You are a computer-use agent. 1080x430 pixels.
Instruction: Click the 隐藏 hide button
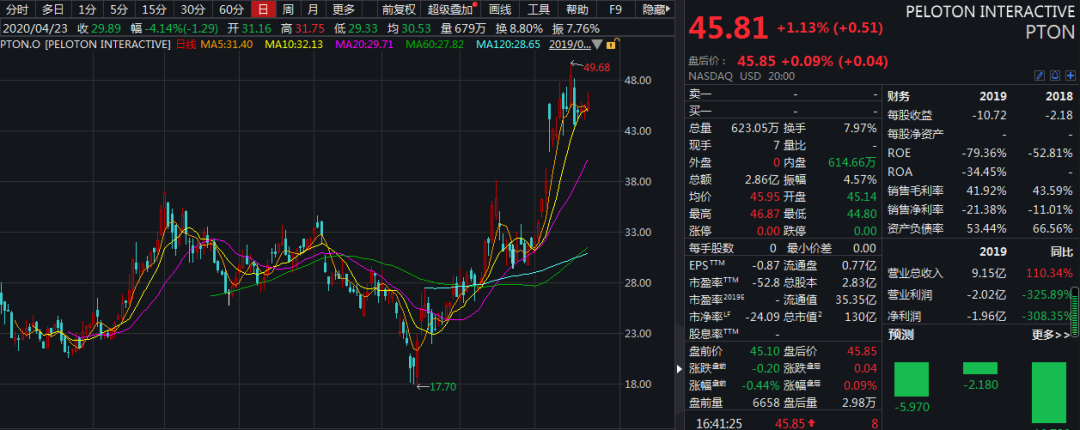coord(655,9)
